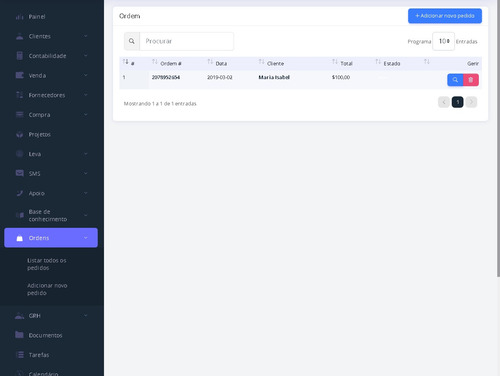
Task: Click the Tarefas list icon
Action: pyautogui.click(x=20, y=355)
